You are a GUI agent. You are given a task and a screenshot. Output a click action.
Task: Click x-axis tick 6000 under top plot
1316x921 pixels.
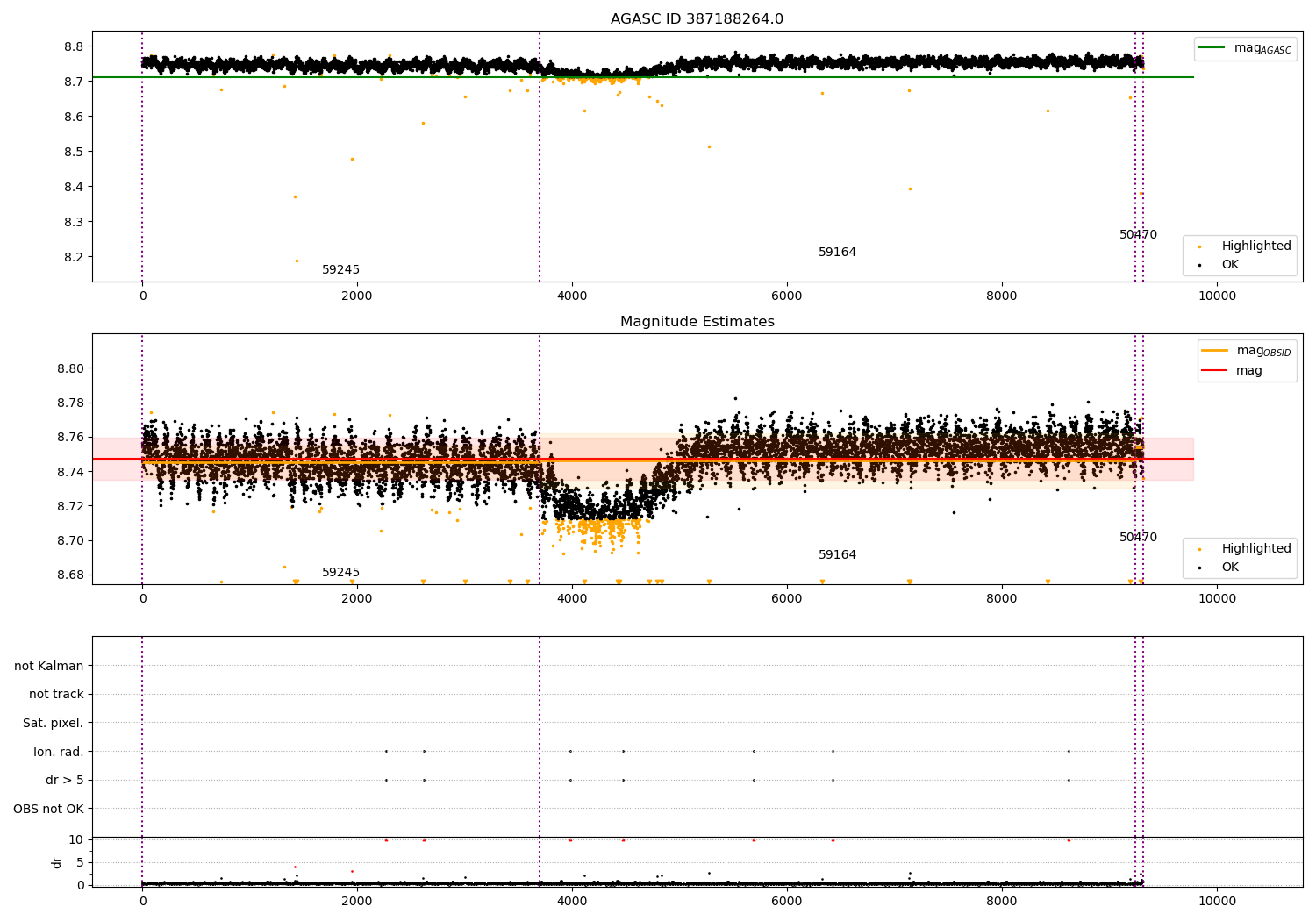click(787, 296)
